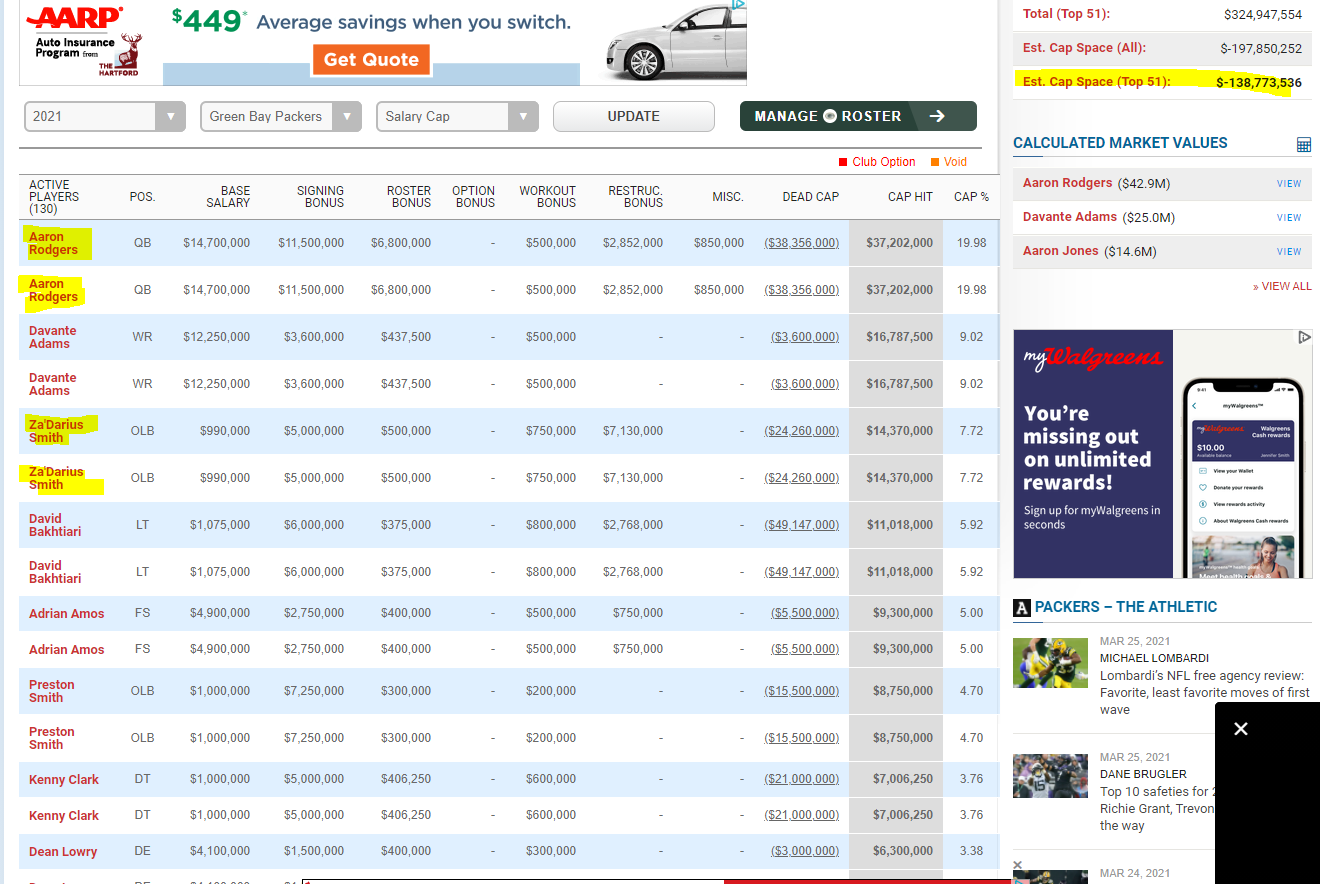Click the AdChoices icon on the AARP banner
This screenshot has width=1320, height=884.
738,5
